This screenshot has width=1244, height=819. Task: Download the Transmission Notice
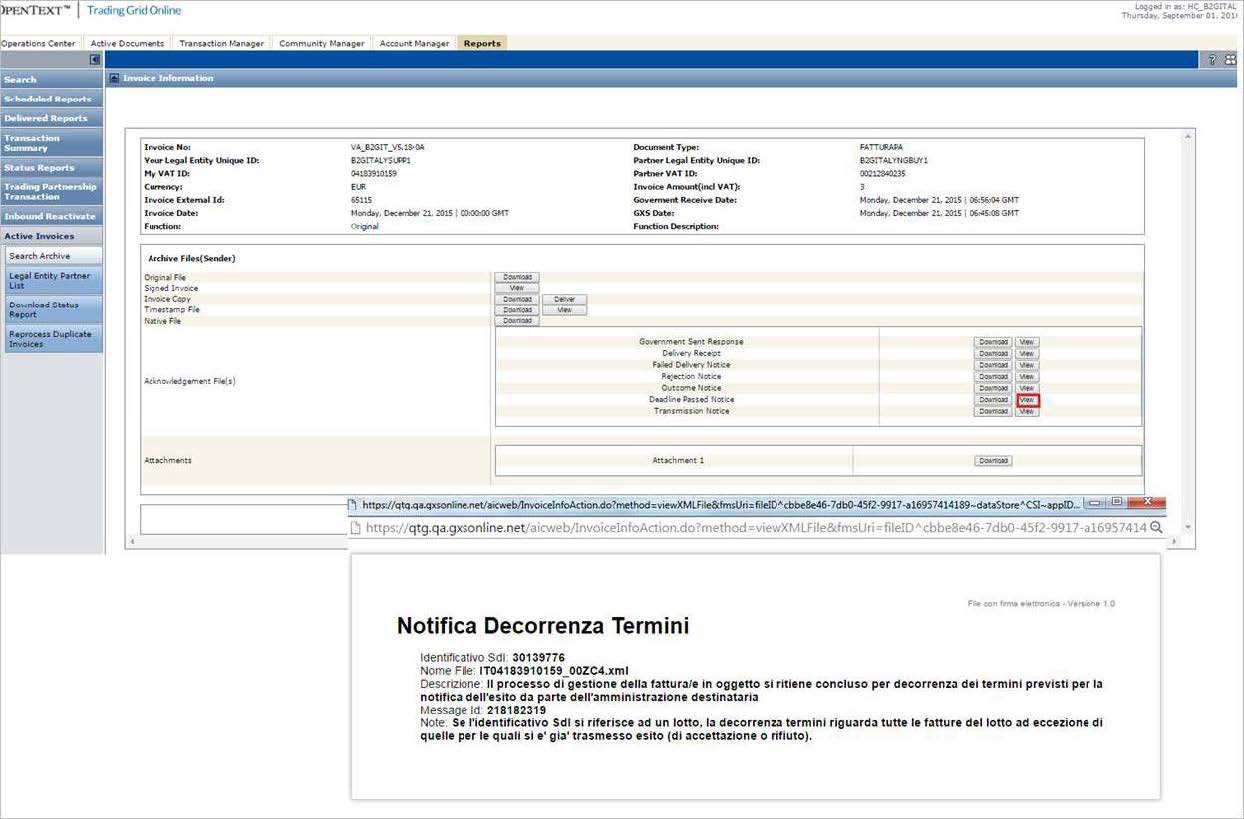coord(993,411)
